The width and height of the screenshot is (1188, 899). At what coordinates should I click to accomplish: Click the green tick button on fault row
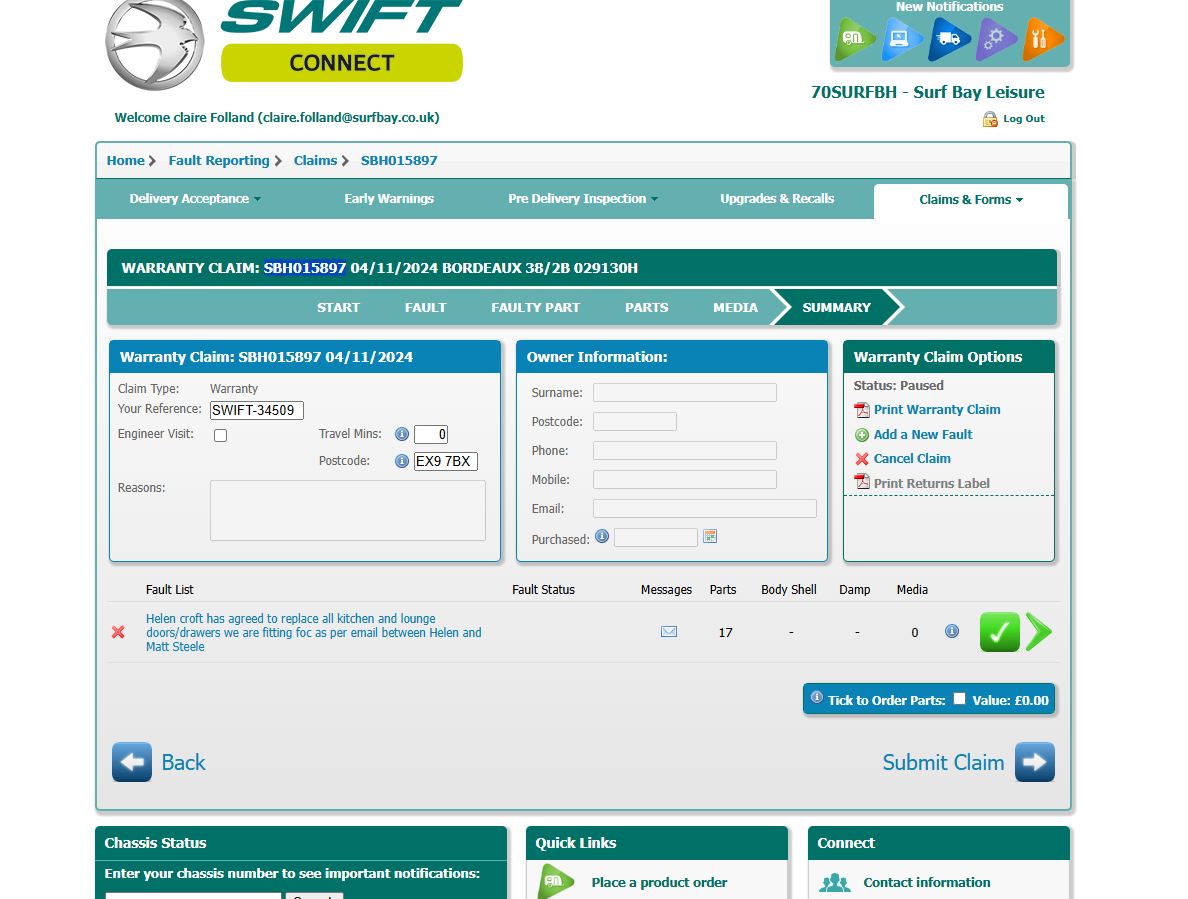tap(999, 632)
